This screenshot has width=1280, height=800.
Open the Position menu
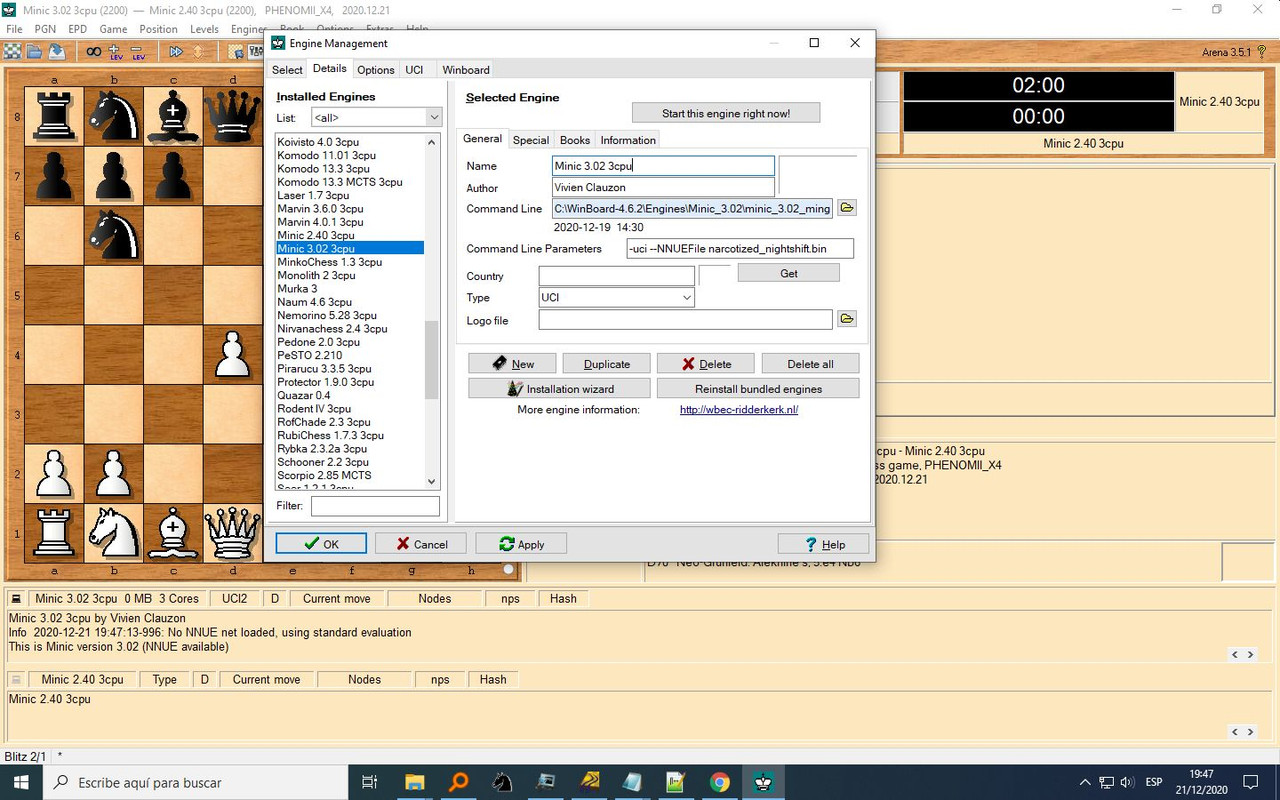click(x=158, y=29)
